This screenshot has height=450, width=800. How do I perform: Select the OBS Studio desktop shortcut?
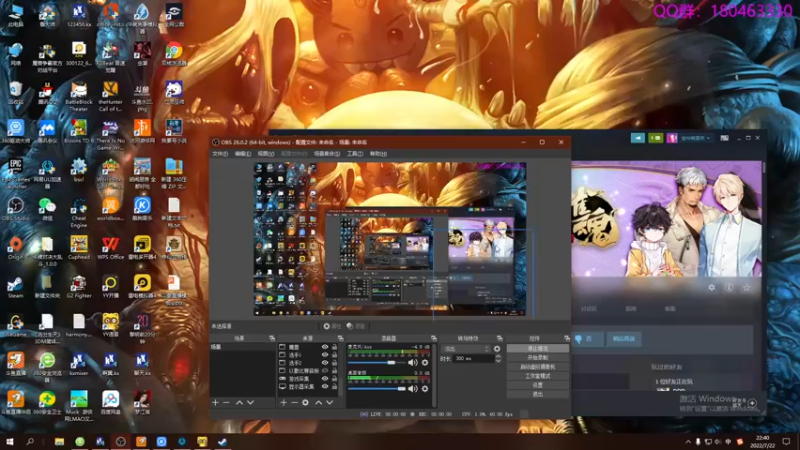(x=15, y=209)
